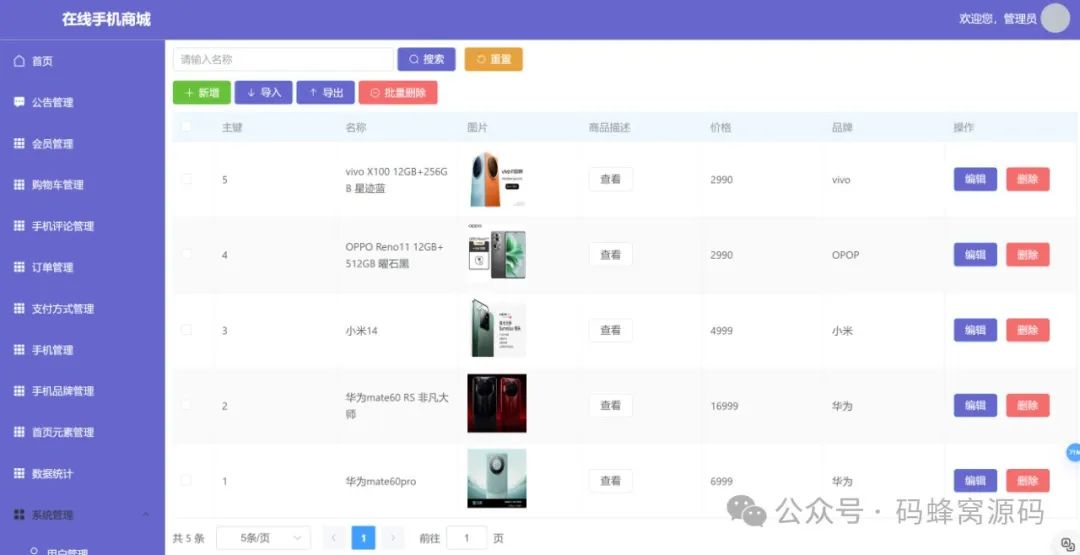Collapse the 系统管理 submenu arrow
1080x555 pixels.
pos(146,514)
